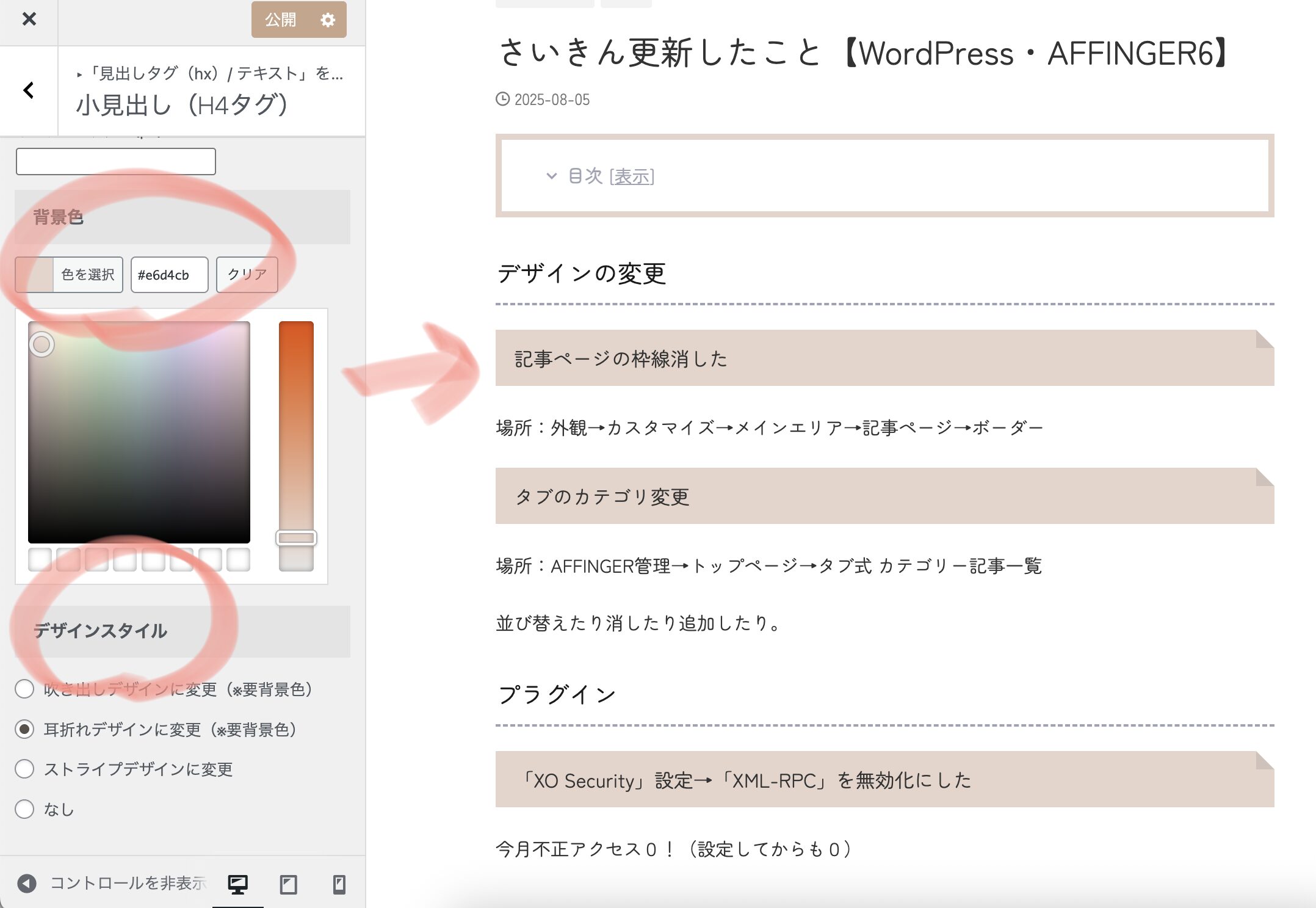The height and width of the screenshot is (908, 1316).
Task: Click the XO Security XML-RPC heading
Action: point(884,779)
